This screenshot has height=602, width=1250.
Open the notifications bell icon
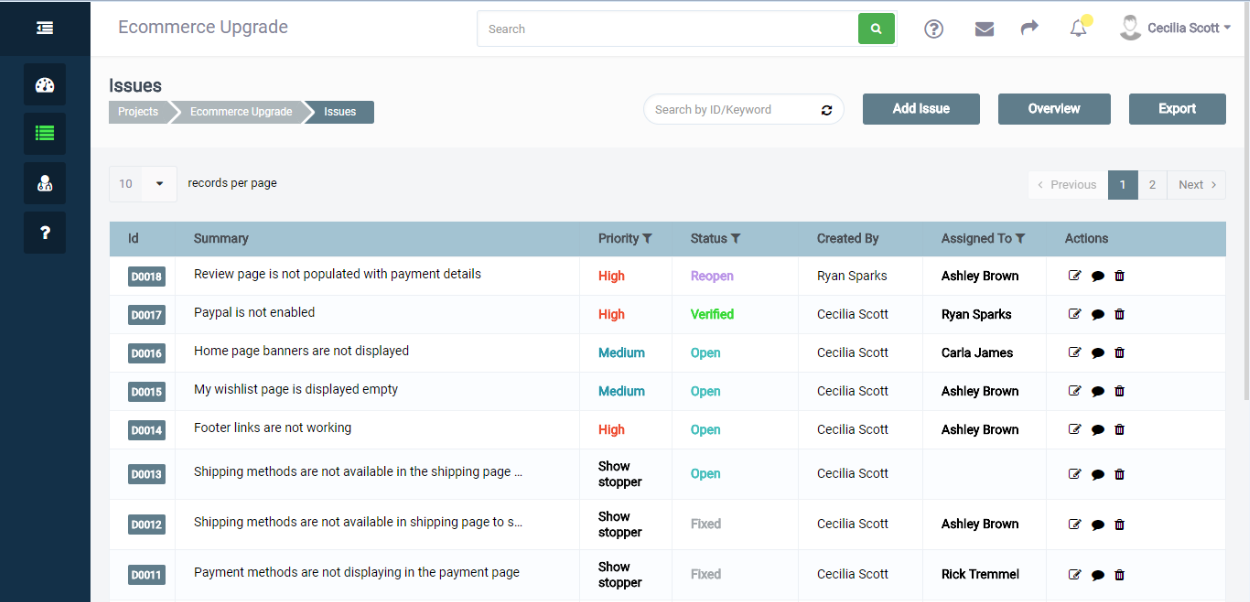pyautogui.click(x=1078, y=29)
